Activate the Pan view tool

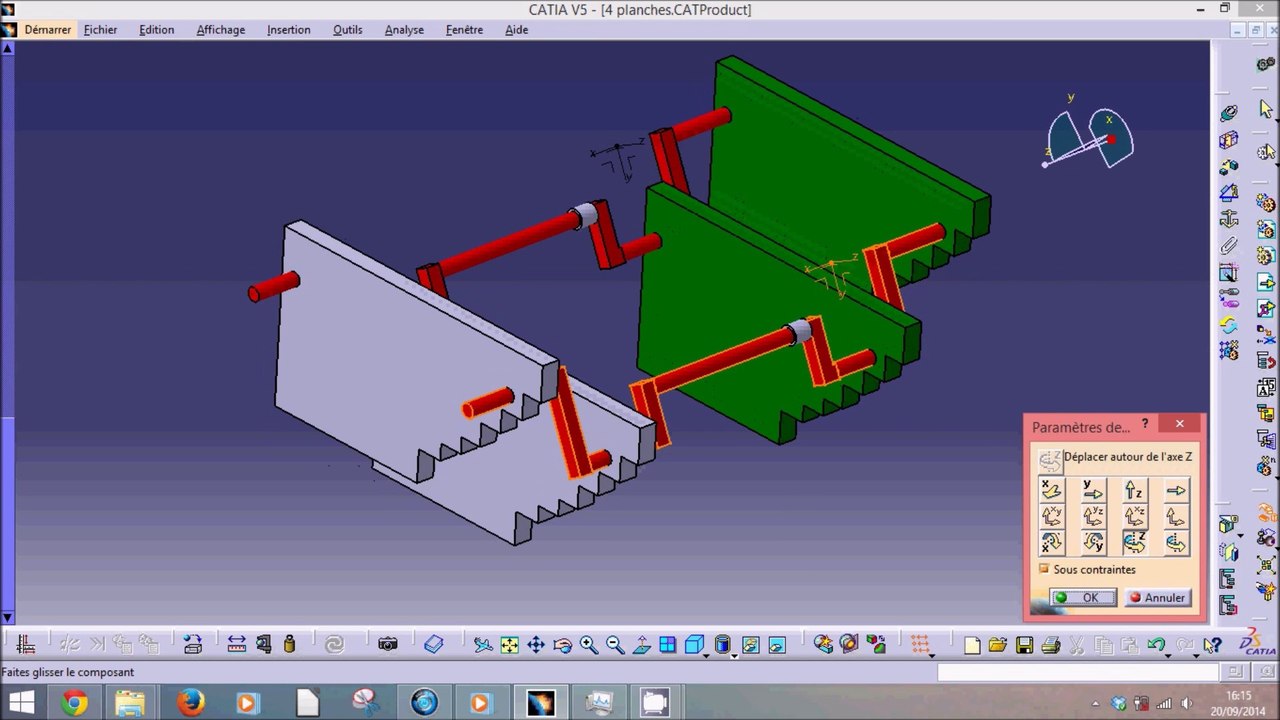pyautogui.click(x=536, y=645)
